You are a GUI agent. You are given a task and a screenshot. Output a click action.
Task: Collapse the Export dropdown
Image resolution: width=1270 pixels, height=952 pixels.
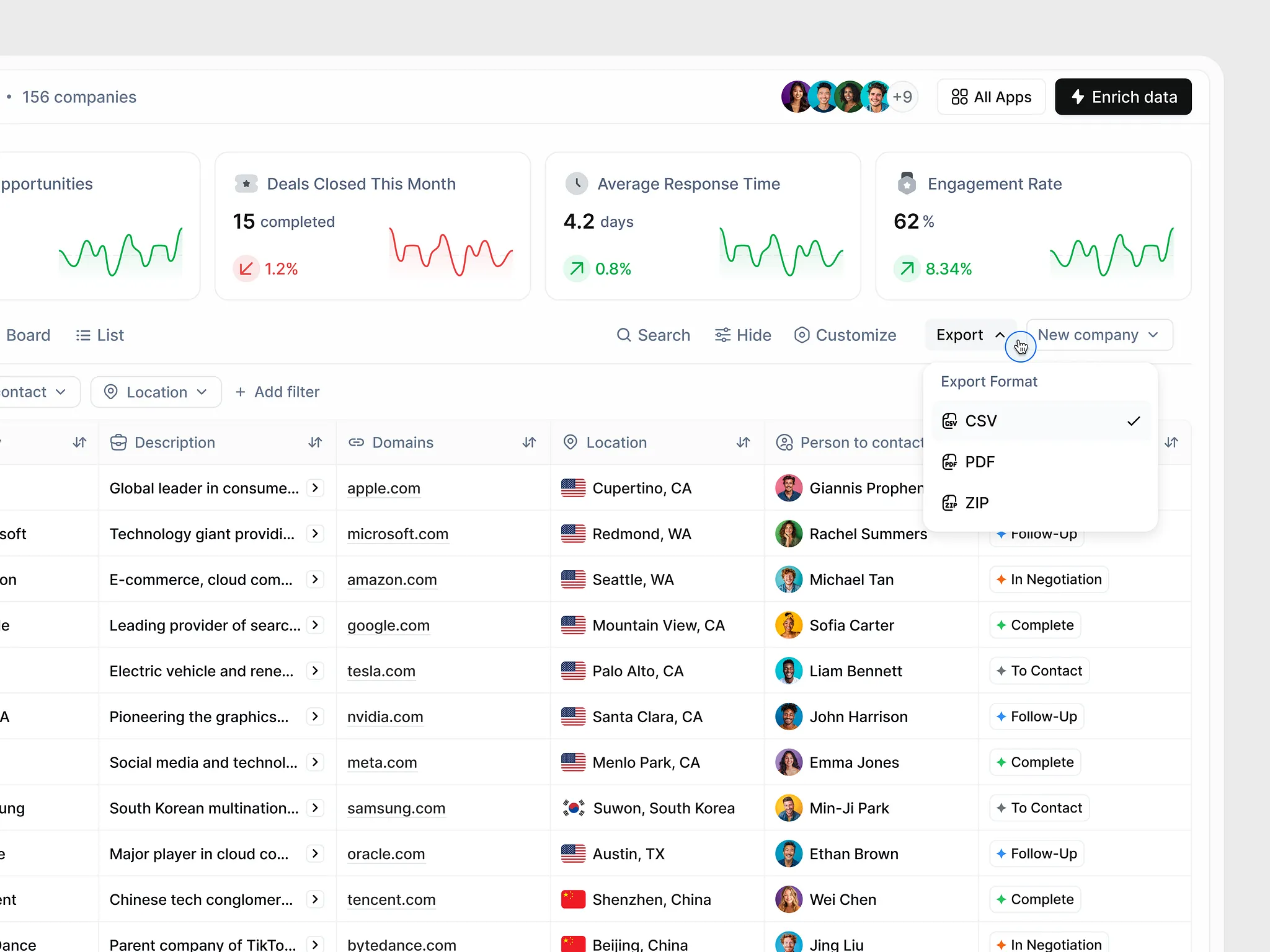coord(970,335)
